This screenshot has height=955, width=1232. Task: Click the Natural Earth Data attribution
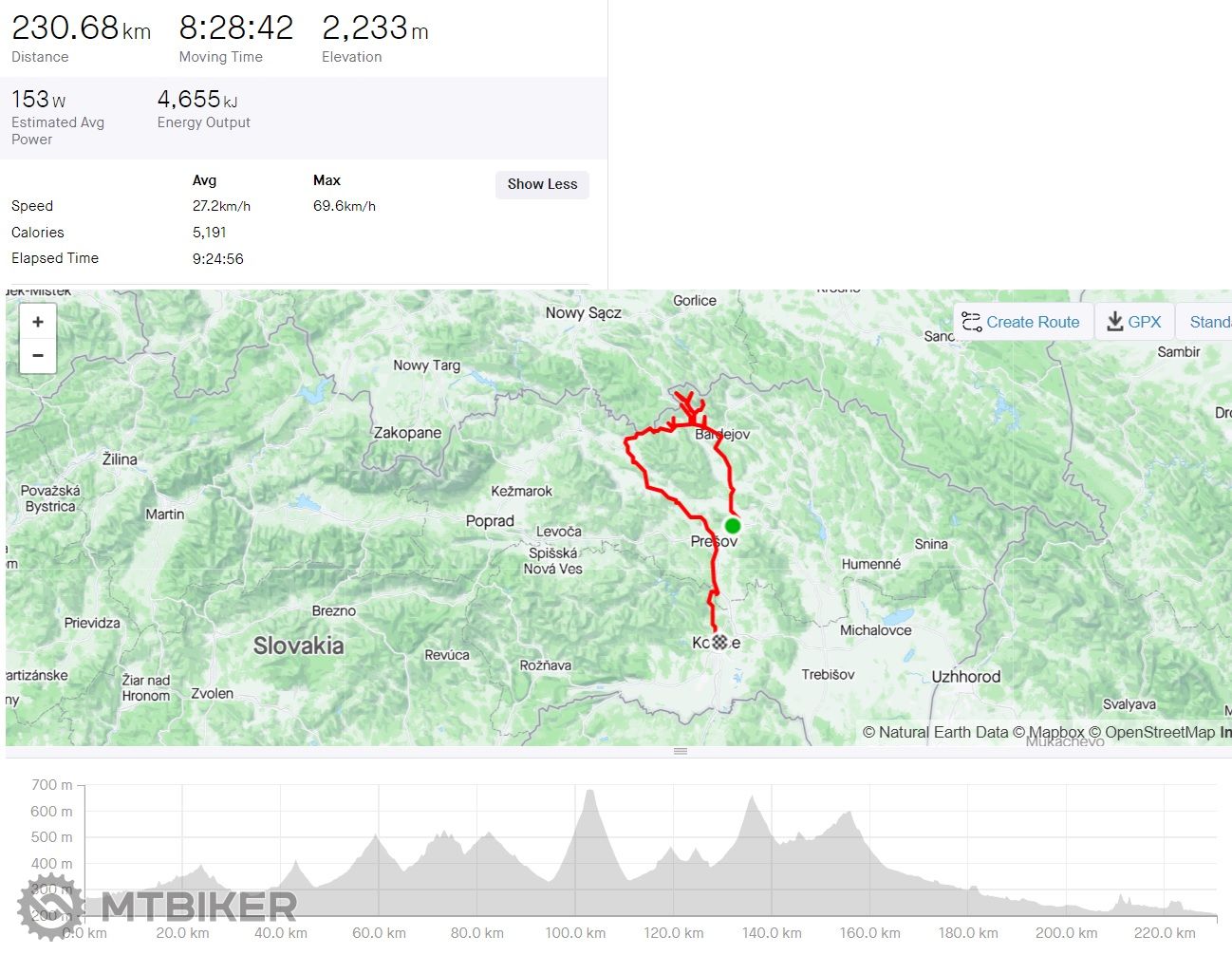(x=936, y=732)
